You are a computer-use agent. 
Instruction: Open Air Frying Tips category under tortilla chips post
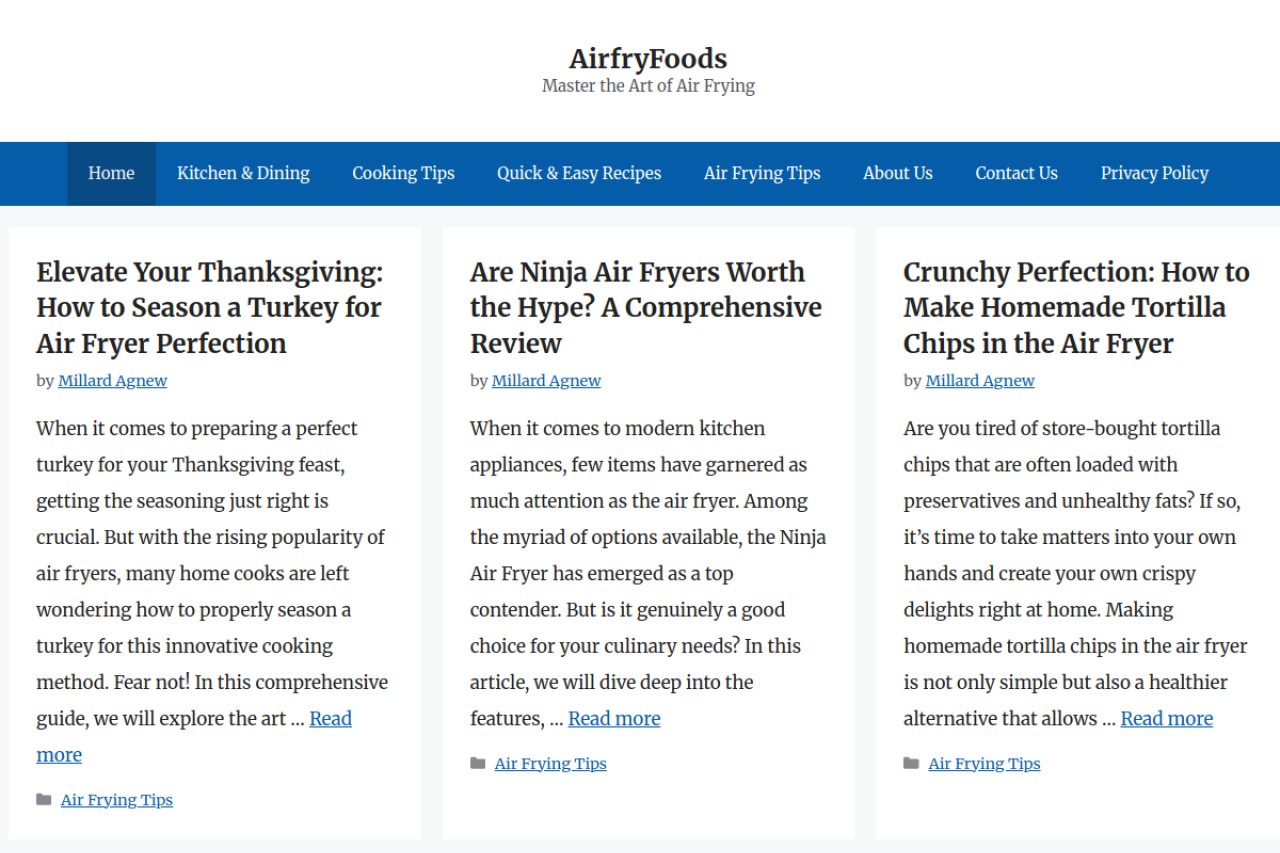[984, 764]
